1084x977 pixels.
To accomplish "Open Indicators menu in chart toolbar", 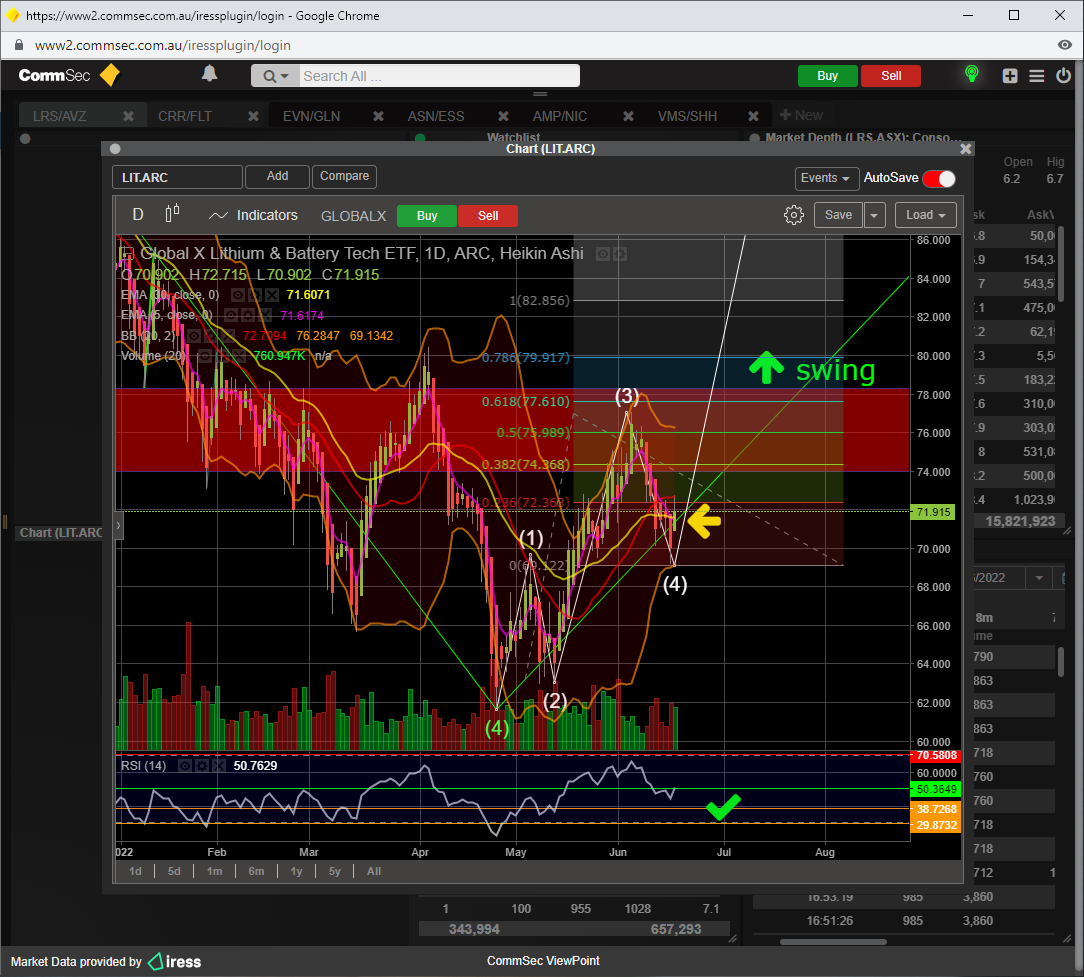I will point(253,215).
